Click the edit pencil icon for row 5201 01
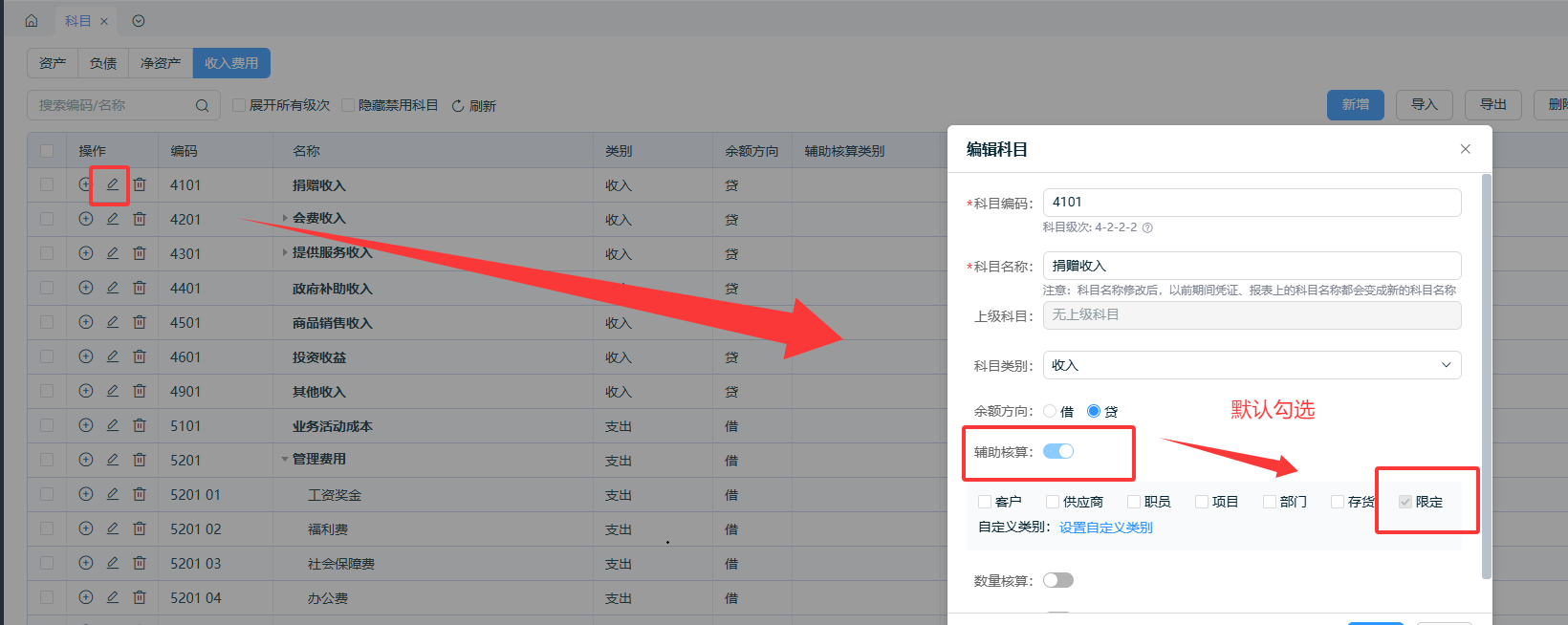Image resolution: width=1568 pixels, height=625 pixels. [112, 494]
